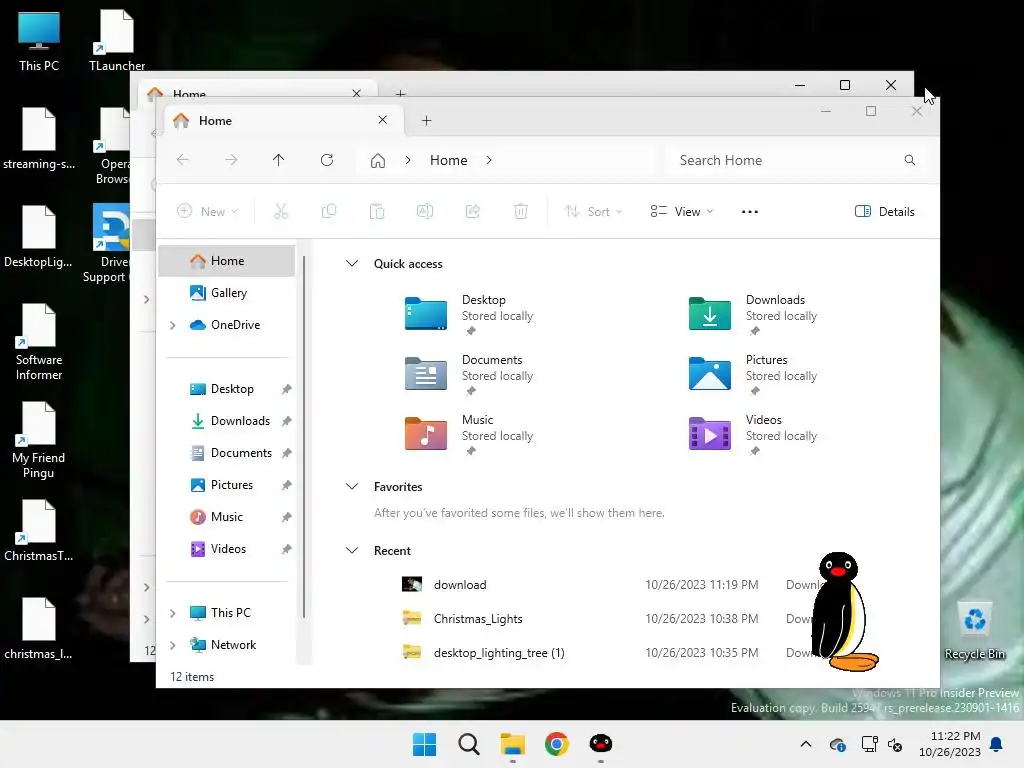This screenshot has height=768, width=1024.
Task: Click the Pingu app icon on taskbar
Action: click(x=600, y=744)
